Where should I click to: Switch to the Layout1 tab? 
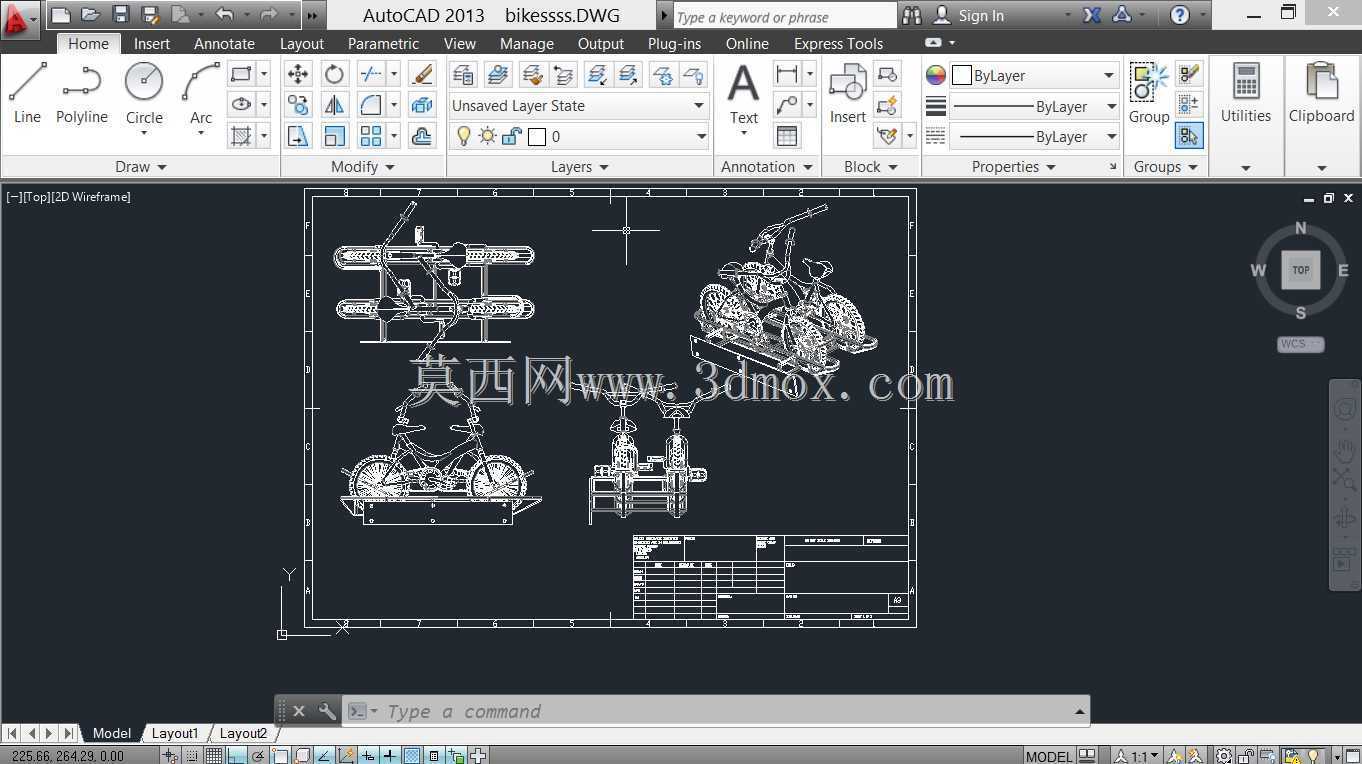click(175, 733)
